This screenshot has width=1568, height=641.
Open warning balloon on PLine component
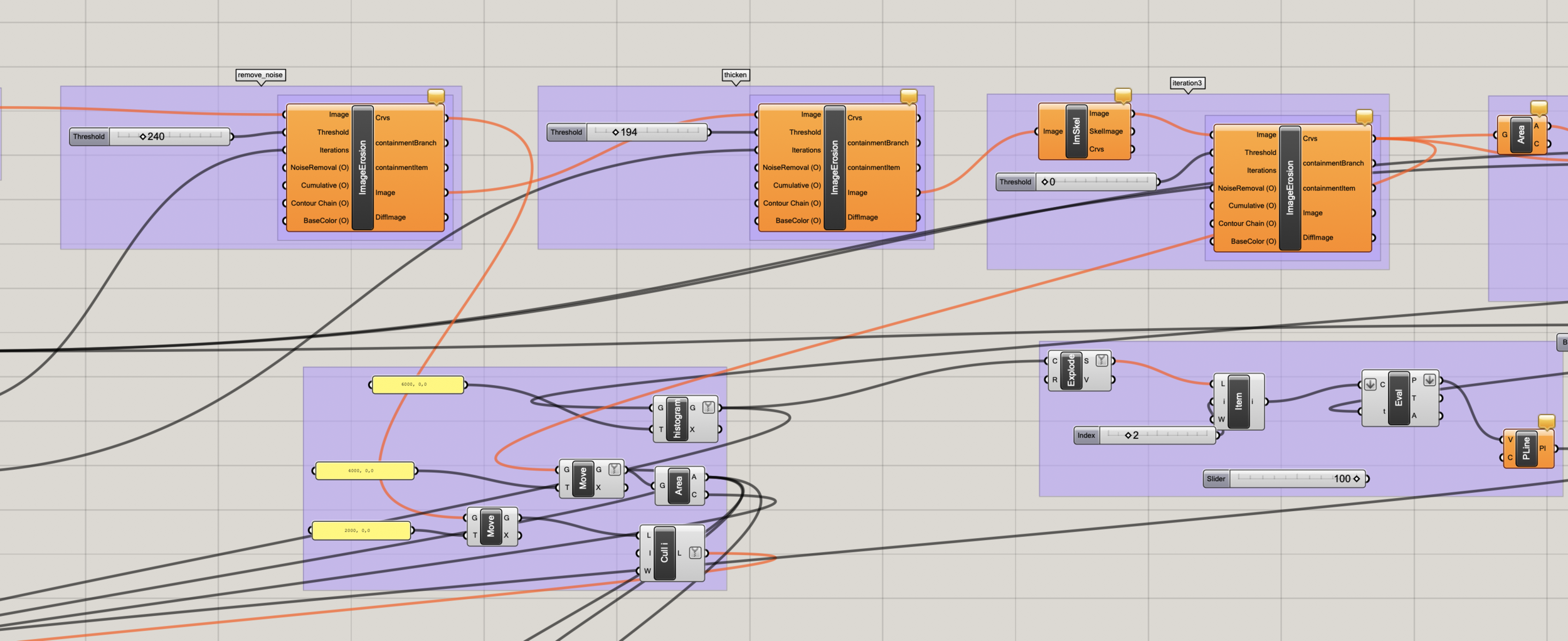(1547, 421)
